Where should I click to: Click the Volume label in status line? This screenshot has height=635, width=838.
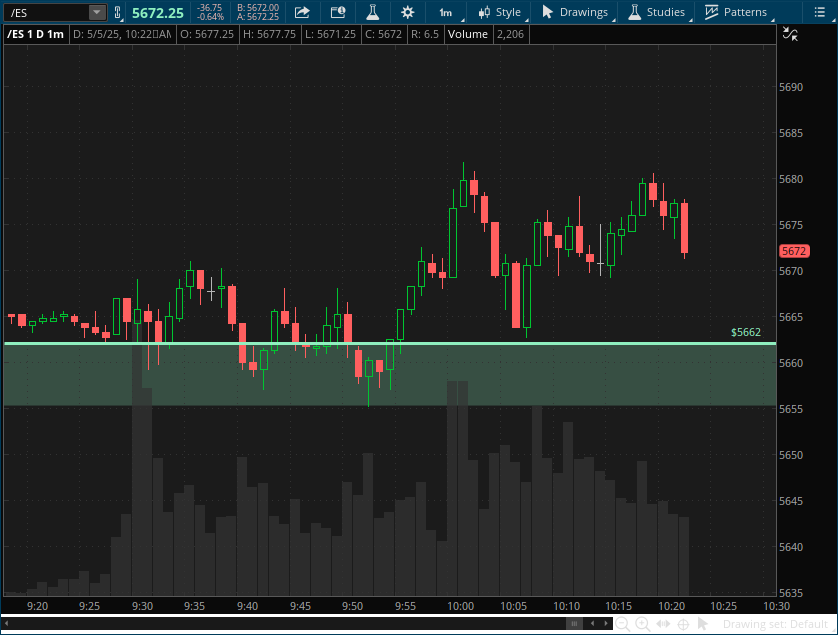(x=468, y=34)
